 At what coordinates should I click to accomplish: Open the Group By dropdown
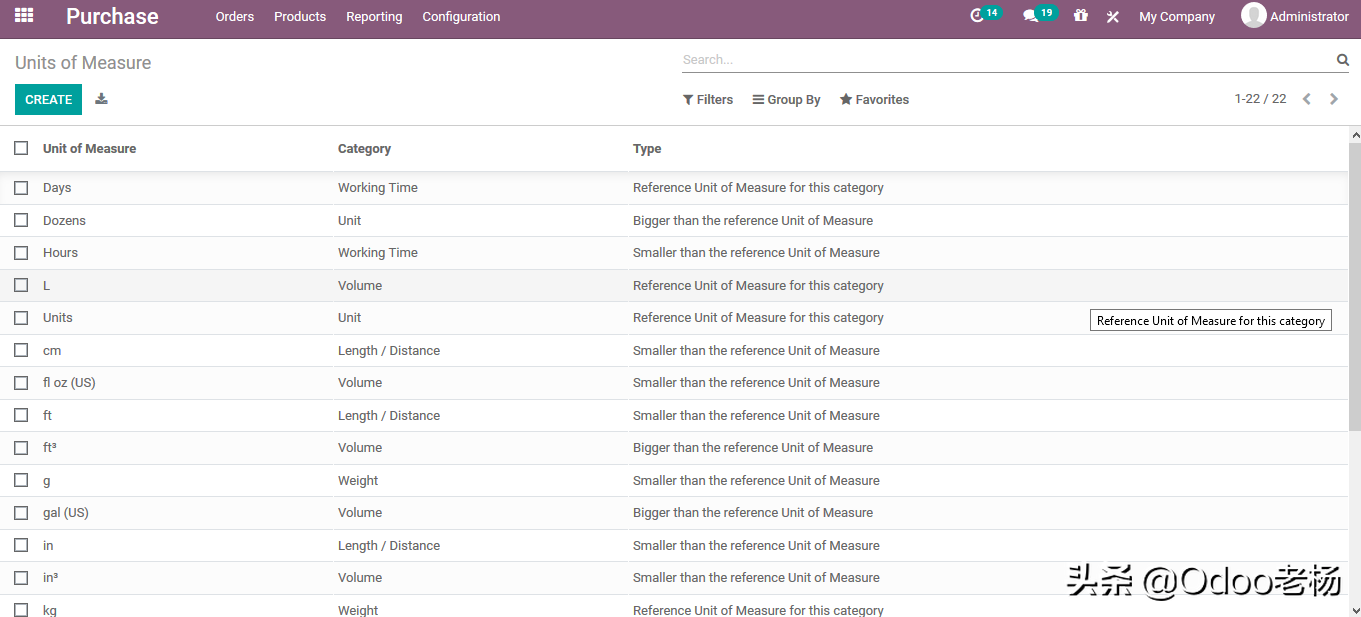coord(787,100)
